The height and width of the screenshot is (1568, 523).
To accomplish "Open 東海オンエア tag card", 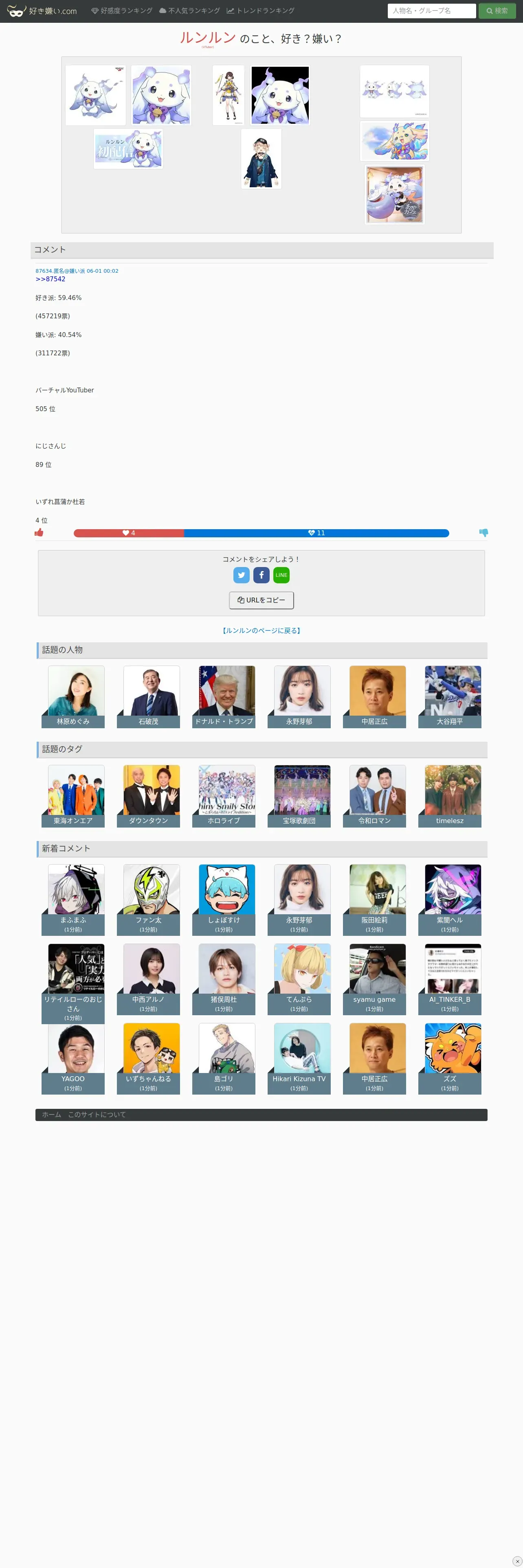I will pyautogui.click(x=73, y=796).
